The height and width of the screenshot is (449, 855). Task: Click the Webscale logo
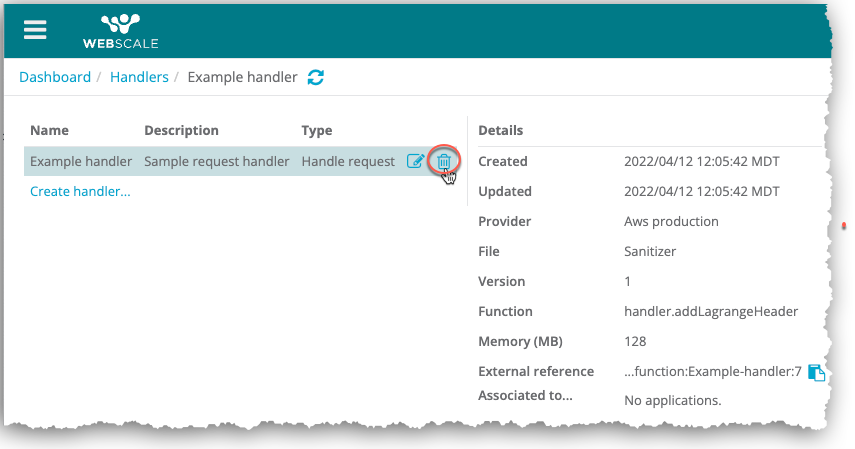pos(120,30)
